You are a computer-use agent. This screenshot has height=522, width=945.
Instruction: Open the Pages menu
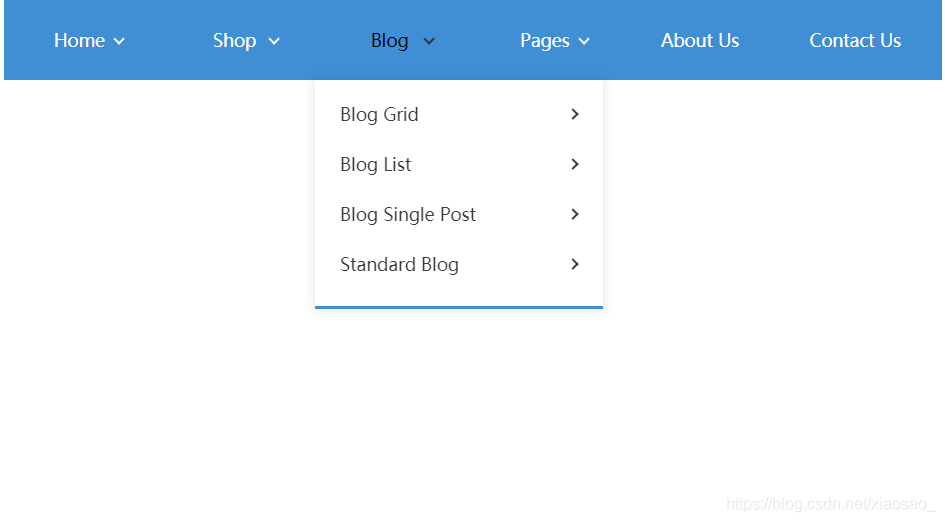(x=545, y=40)
